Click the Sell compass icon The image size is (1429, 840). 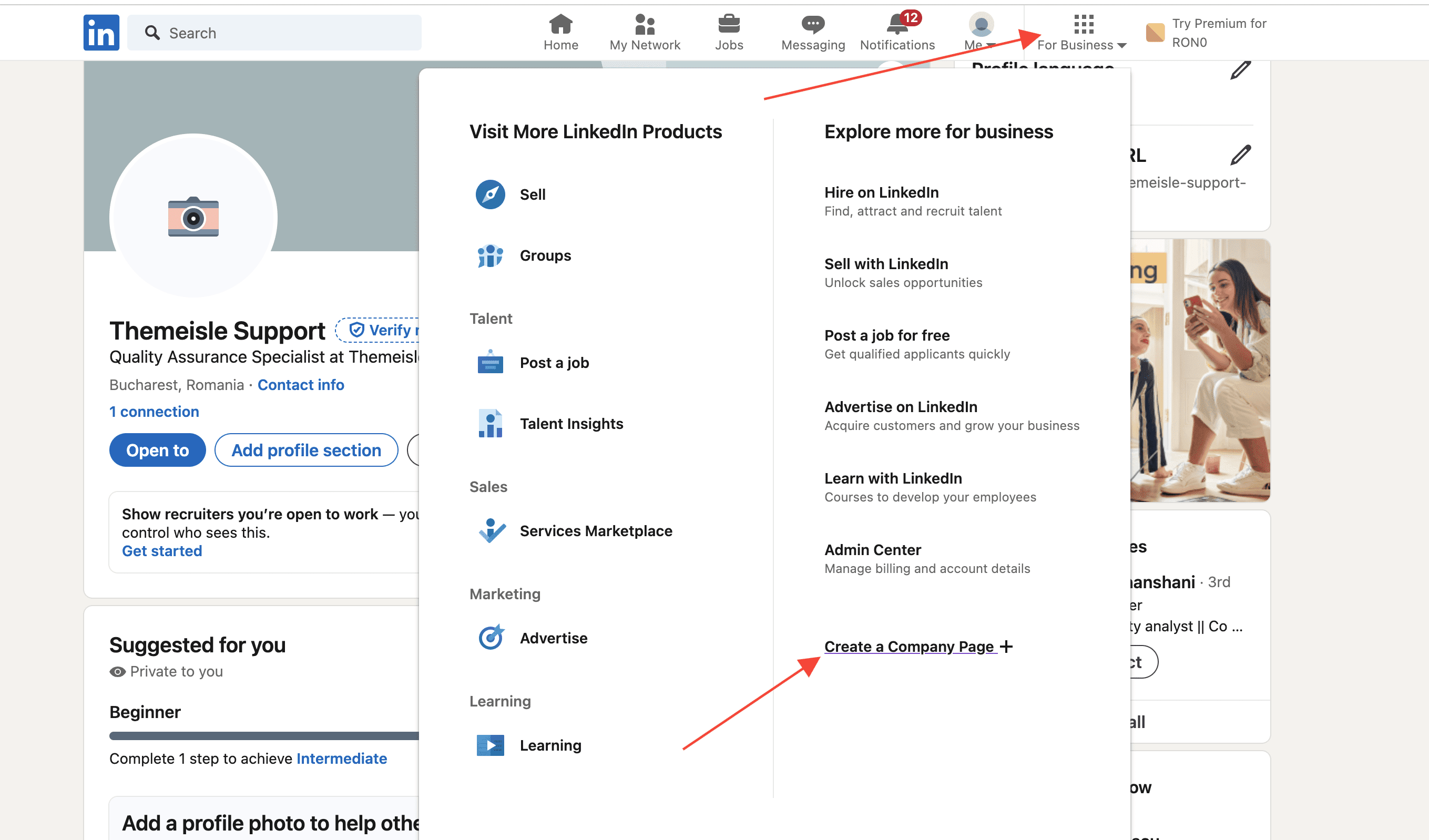pyautogui.click(x=490, y=194)
